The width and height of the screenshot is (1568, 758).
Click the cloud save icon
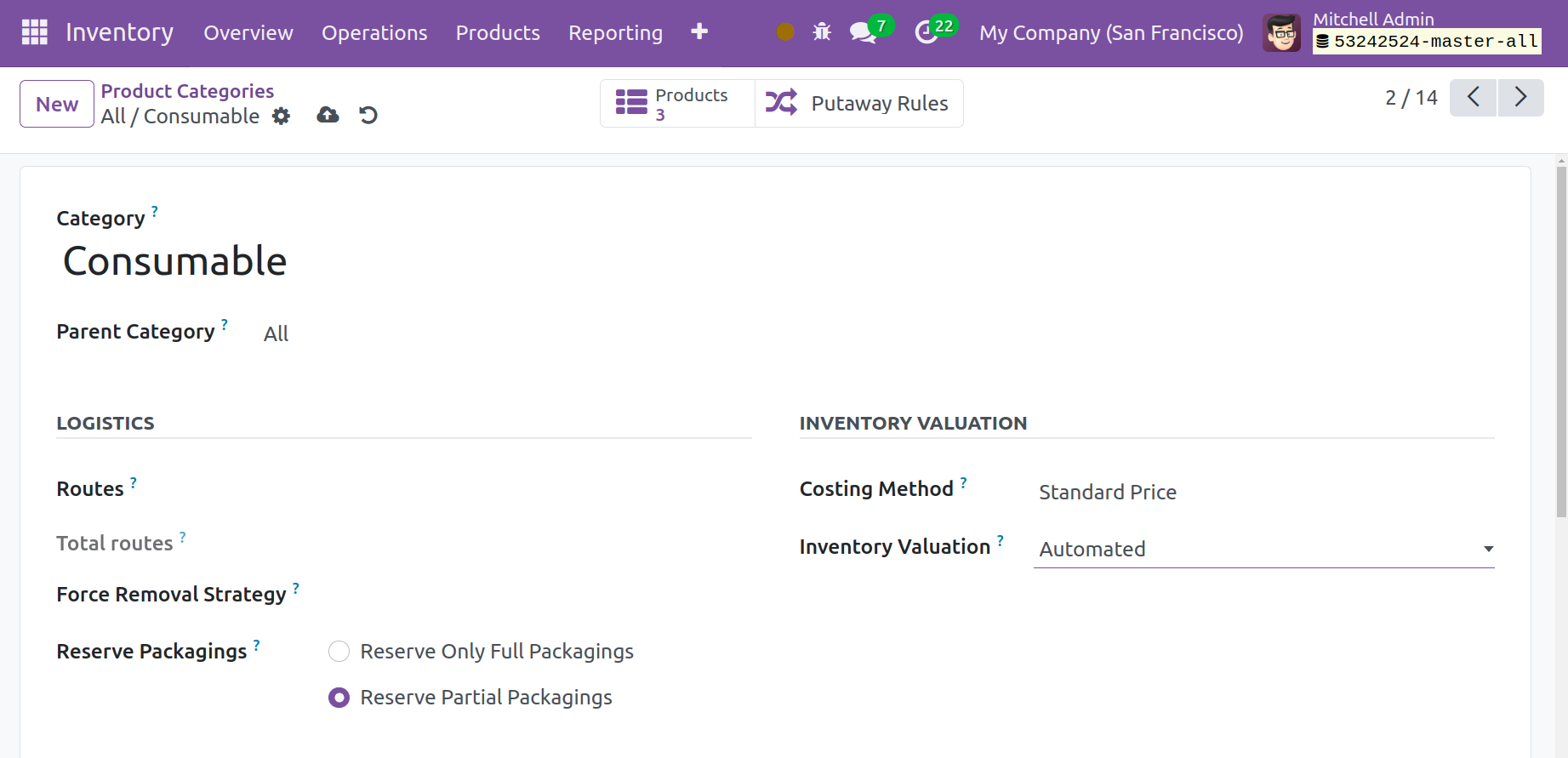328,115
